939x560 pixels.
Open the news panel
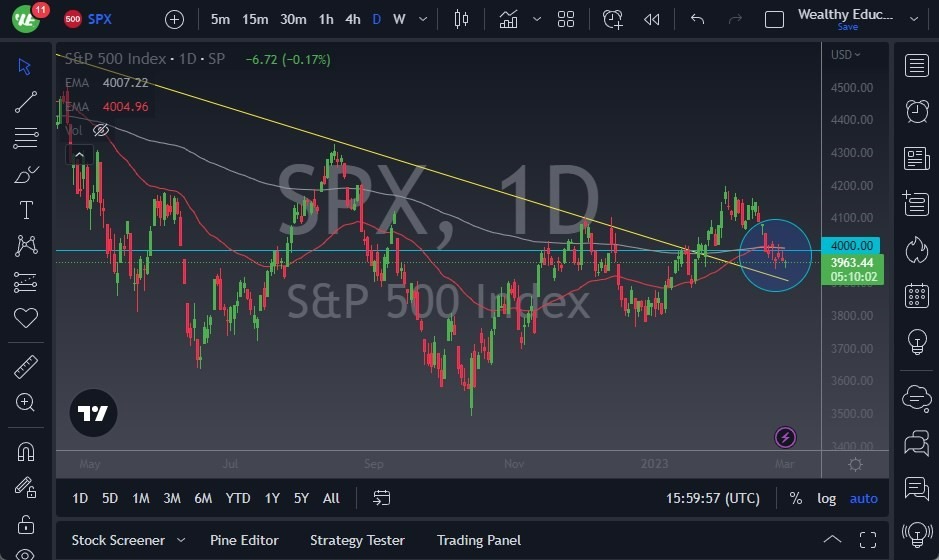click(916, 159)
